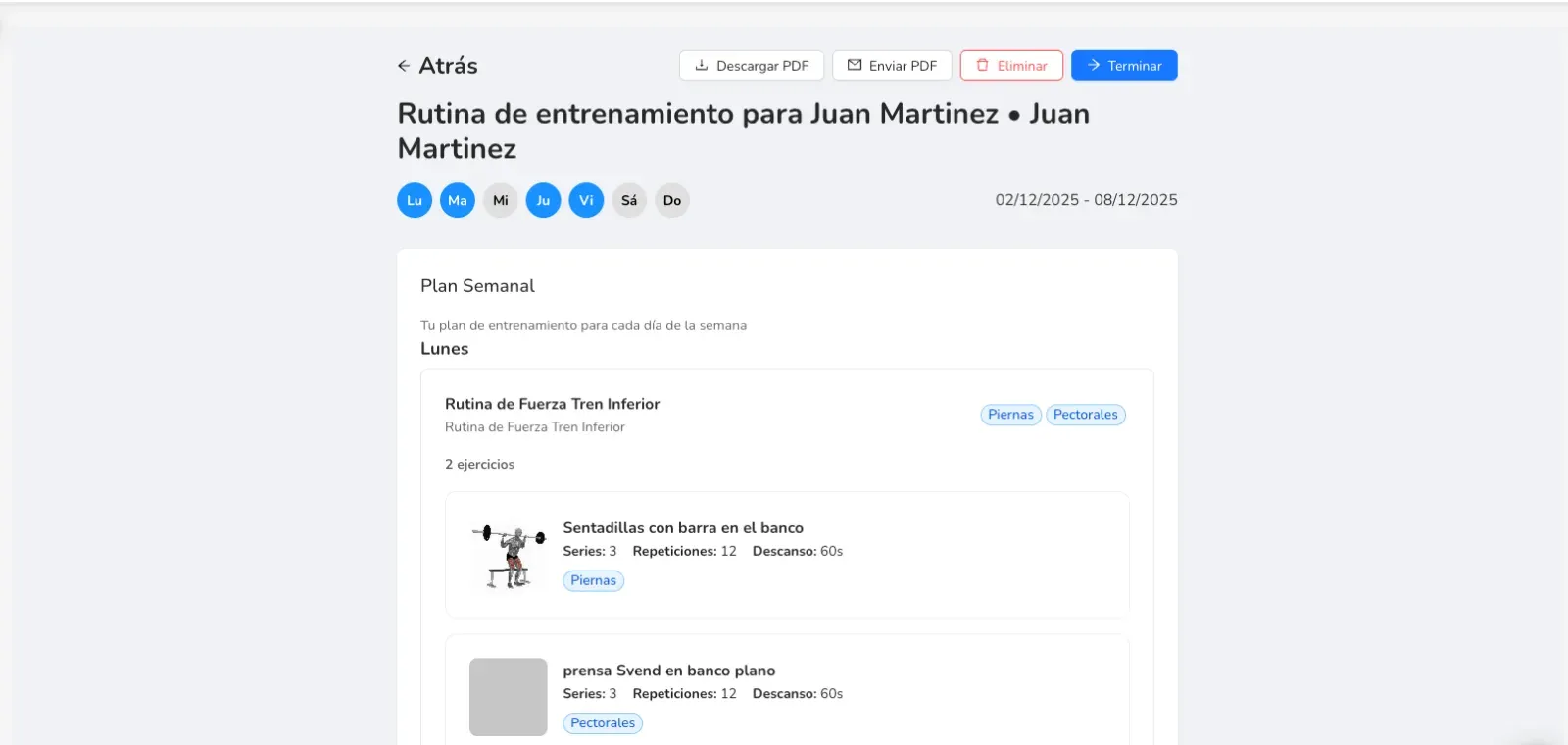Screen dimensions: 1568x745
Task: Click the '2 ejercicios' count text
Action: coord(480,465)
